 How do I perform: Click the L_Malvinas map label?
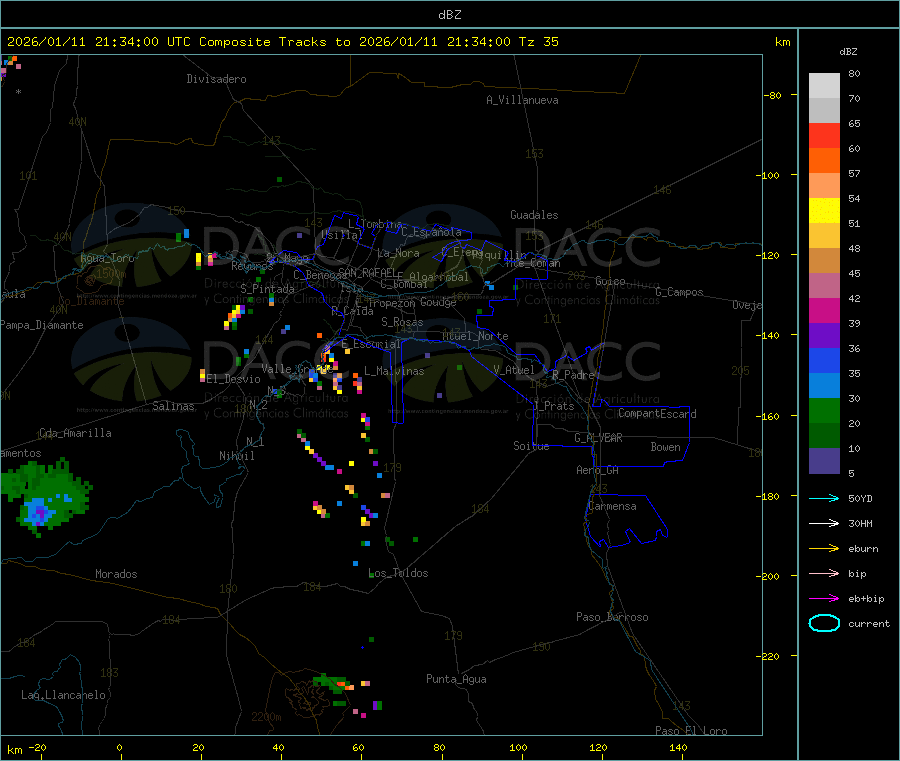(x=394, y=371)
